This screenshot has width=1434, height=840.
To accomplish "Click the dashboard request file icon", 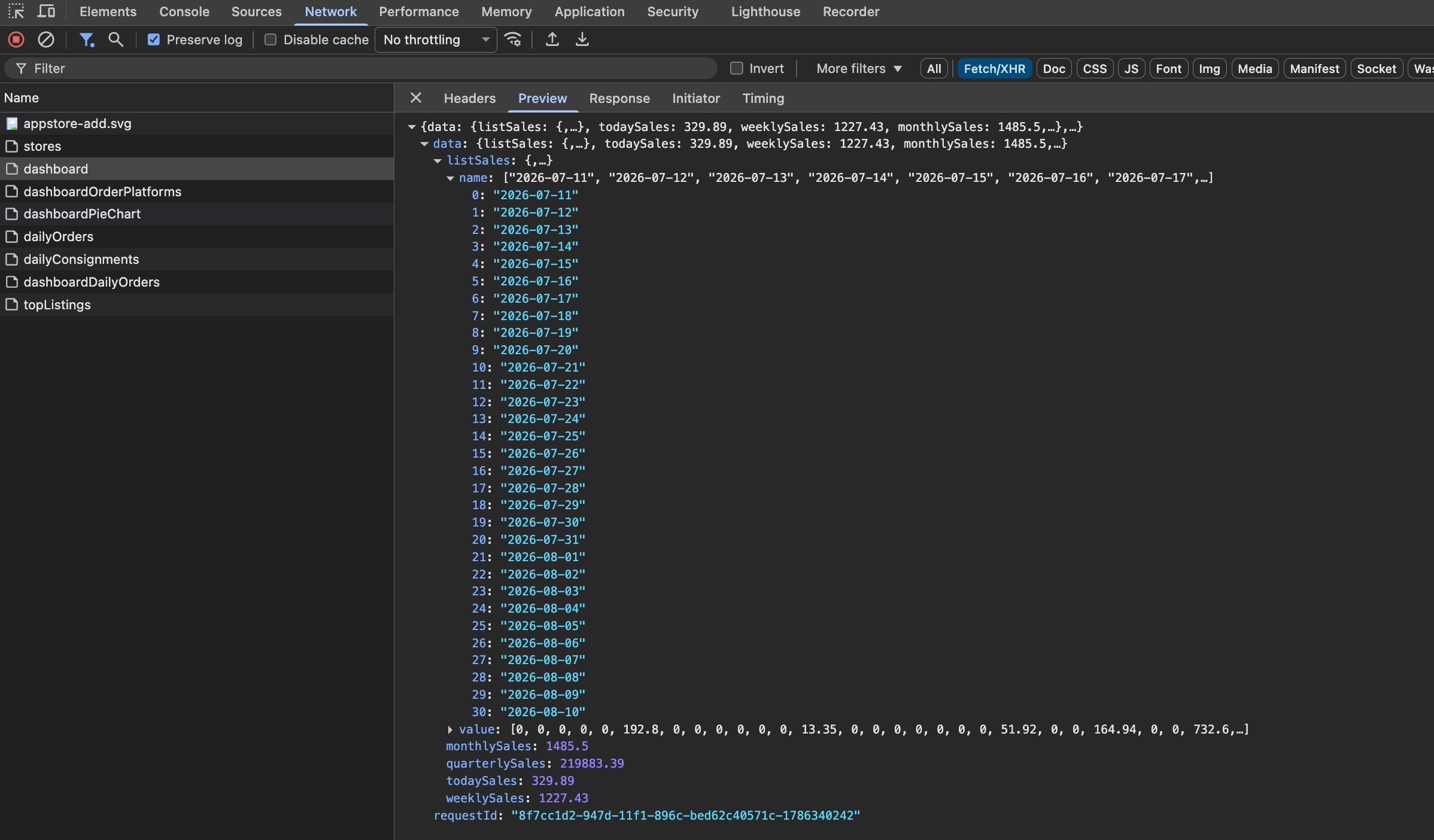I will tap(11, 169).
